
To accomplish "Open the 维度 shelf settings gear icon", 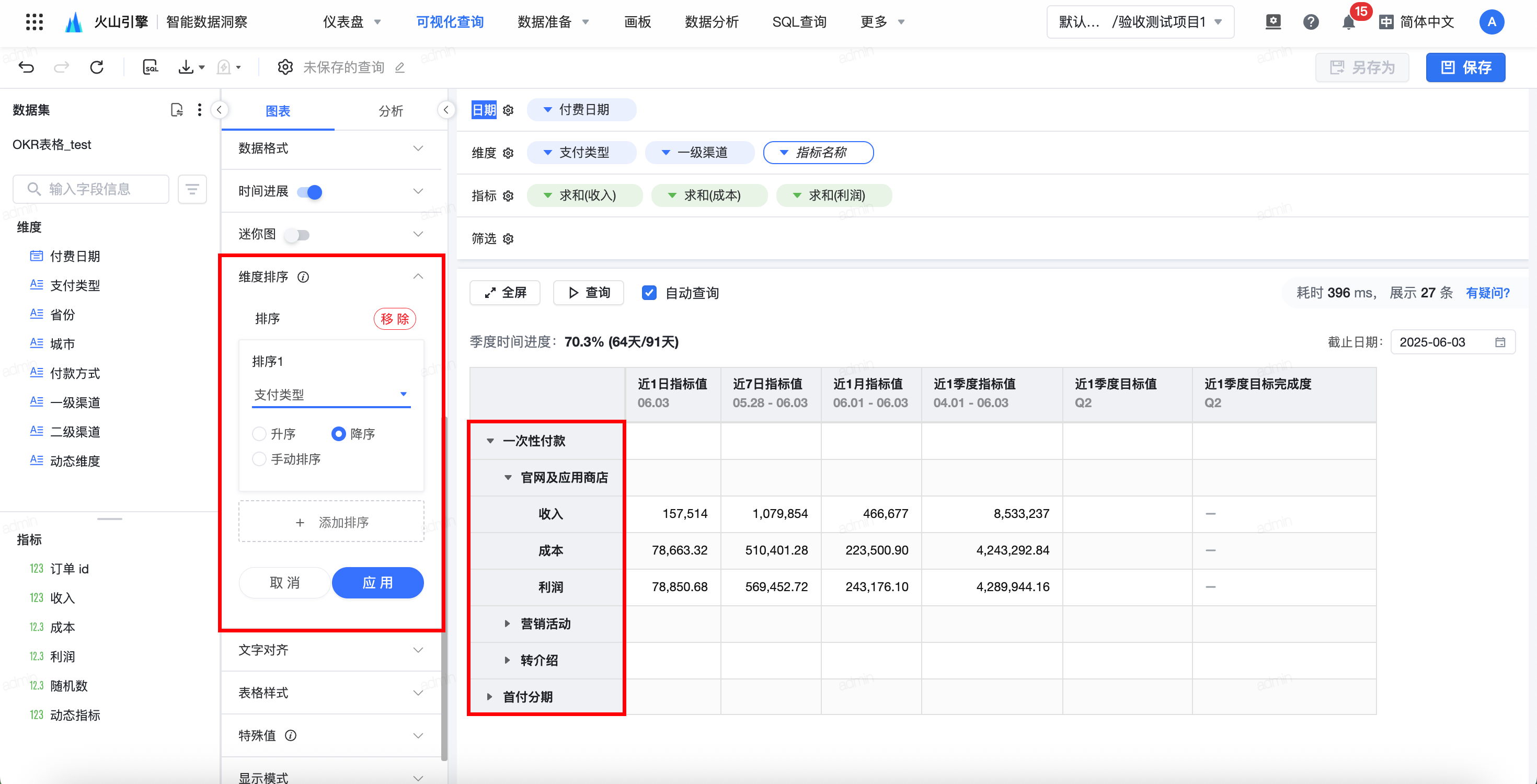I will [x=508, y=153].
